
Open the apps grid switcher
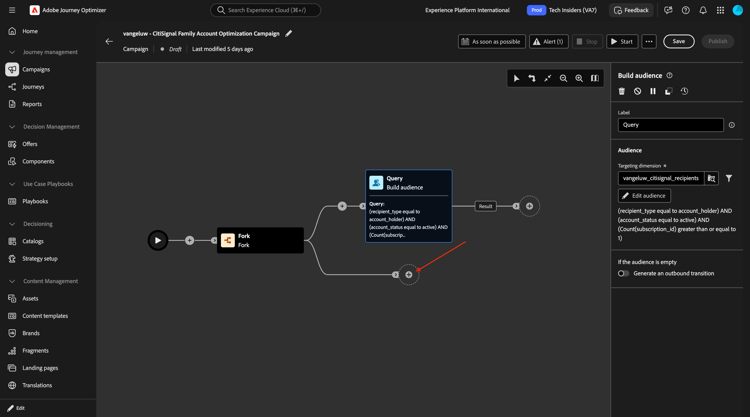click(720, 10)
